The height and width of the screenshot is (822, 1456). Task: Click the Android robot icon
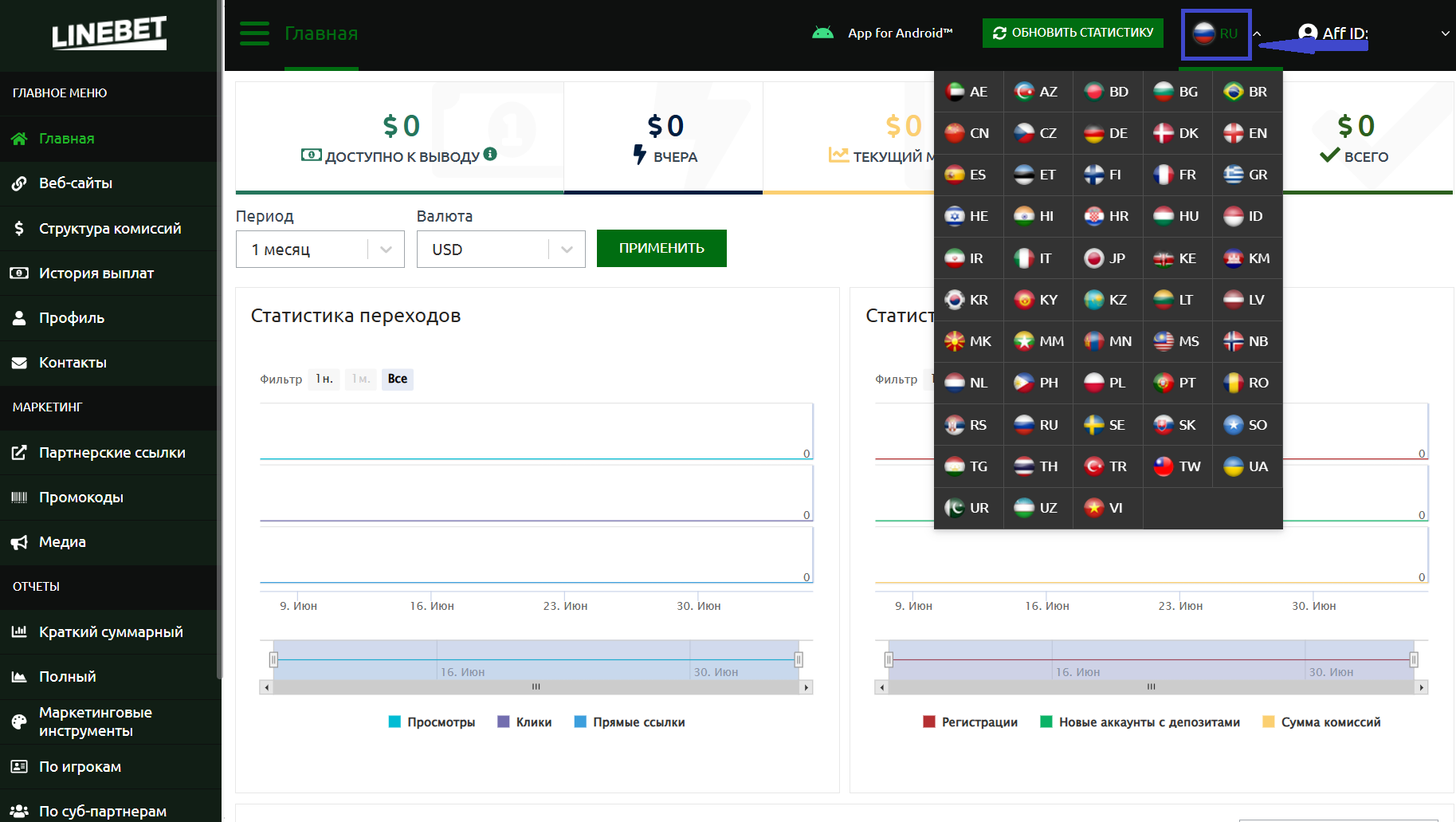pyautogui.click(x=822, y=33)
